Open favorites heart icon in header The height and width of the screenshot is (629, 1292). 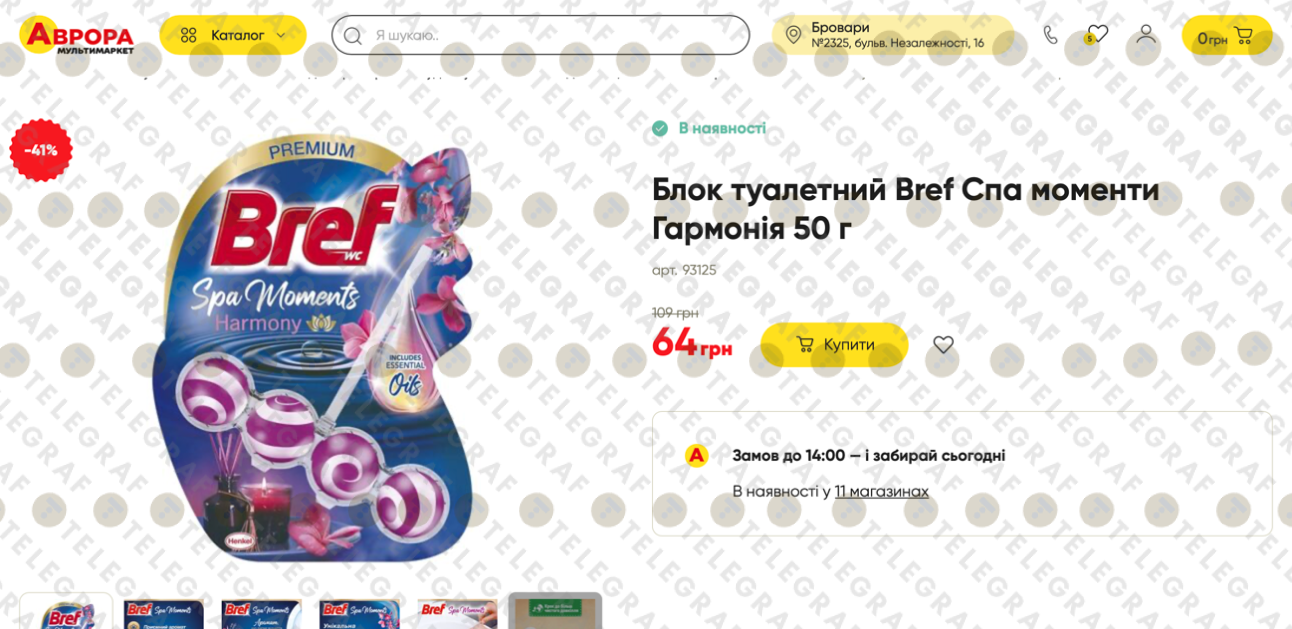pyautogui.click(x=1097, y=35)
